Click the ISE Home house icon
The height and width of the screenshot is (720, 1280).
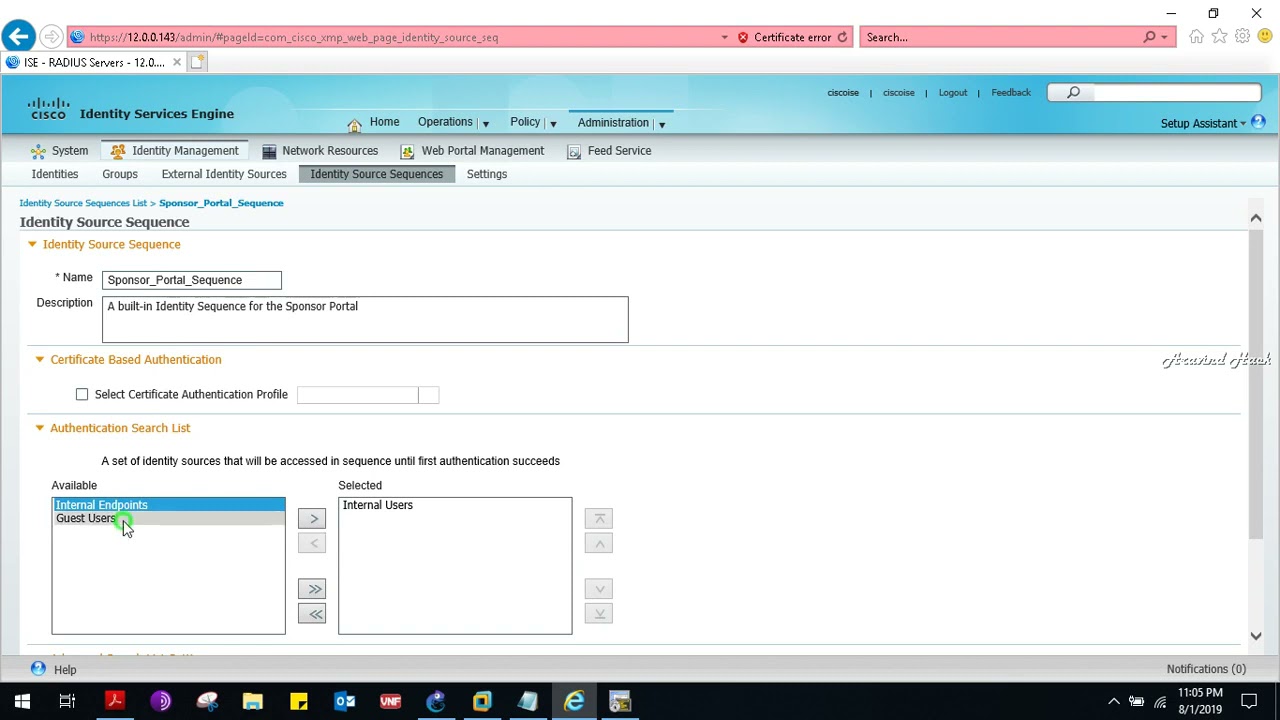click(x=354, y=124)
